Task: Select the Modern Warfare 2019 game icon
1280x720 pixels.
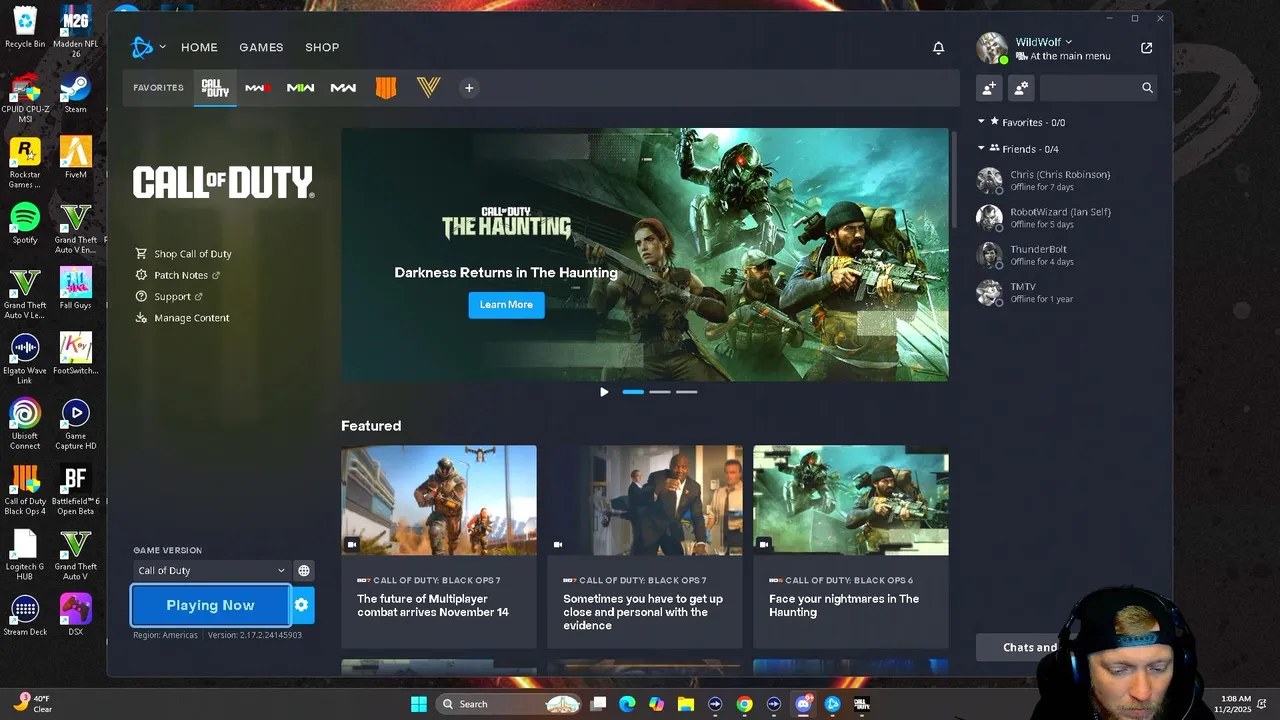Action: click(343, 88)
